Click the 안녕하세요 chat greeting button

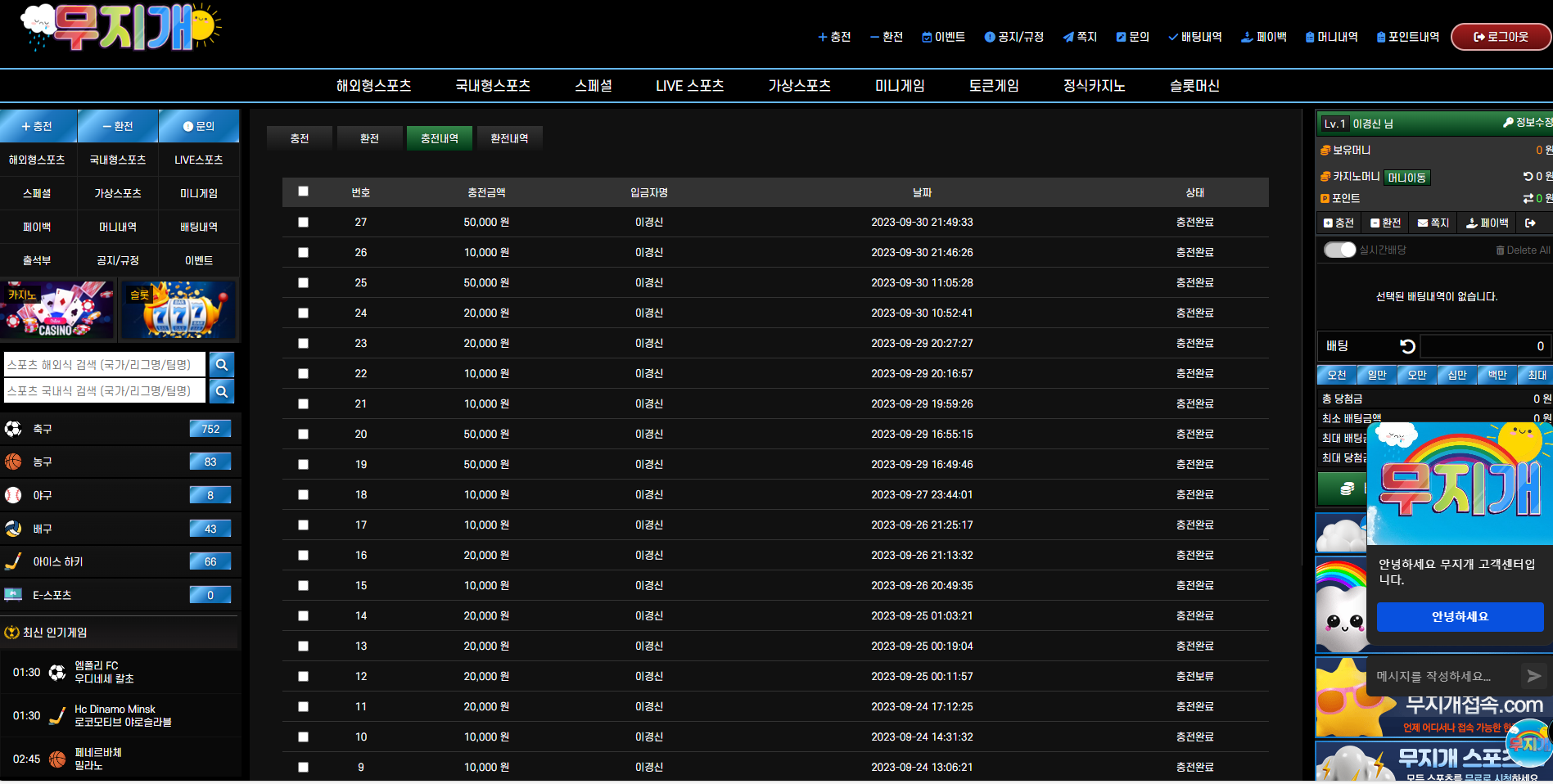click(x=1460, y=616)
